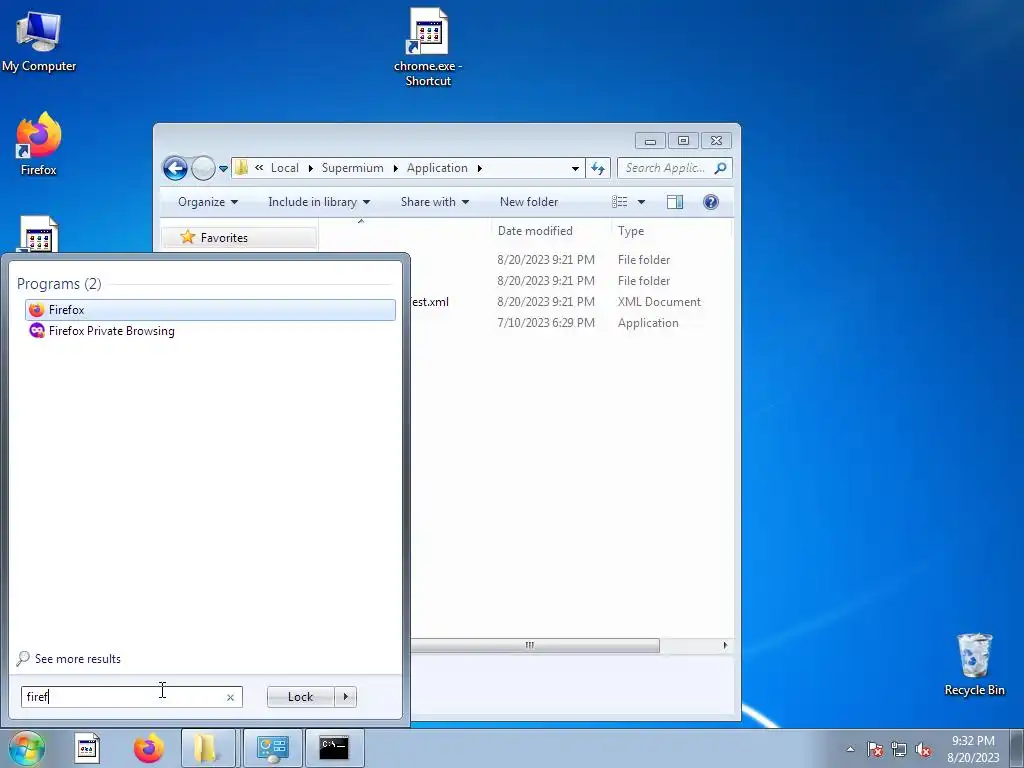Select Firefox Private Browsing result

click(210, 330)
